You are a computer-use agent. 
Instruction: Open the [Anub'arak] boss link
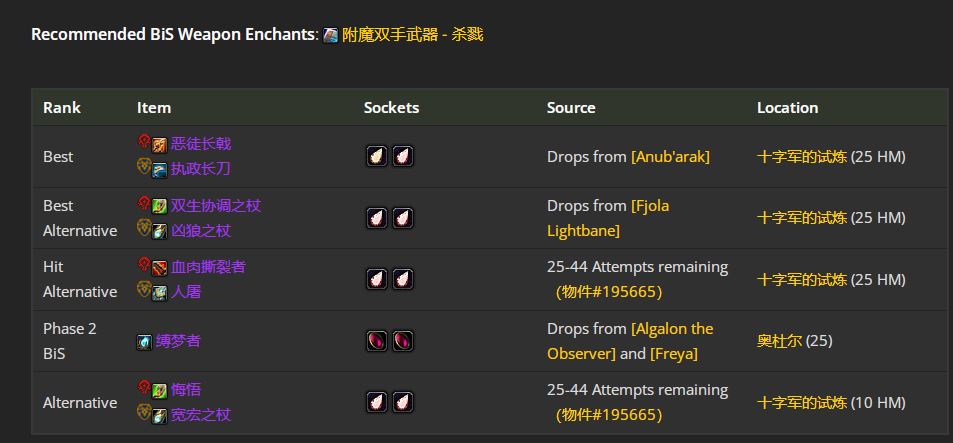(670, 157)
